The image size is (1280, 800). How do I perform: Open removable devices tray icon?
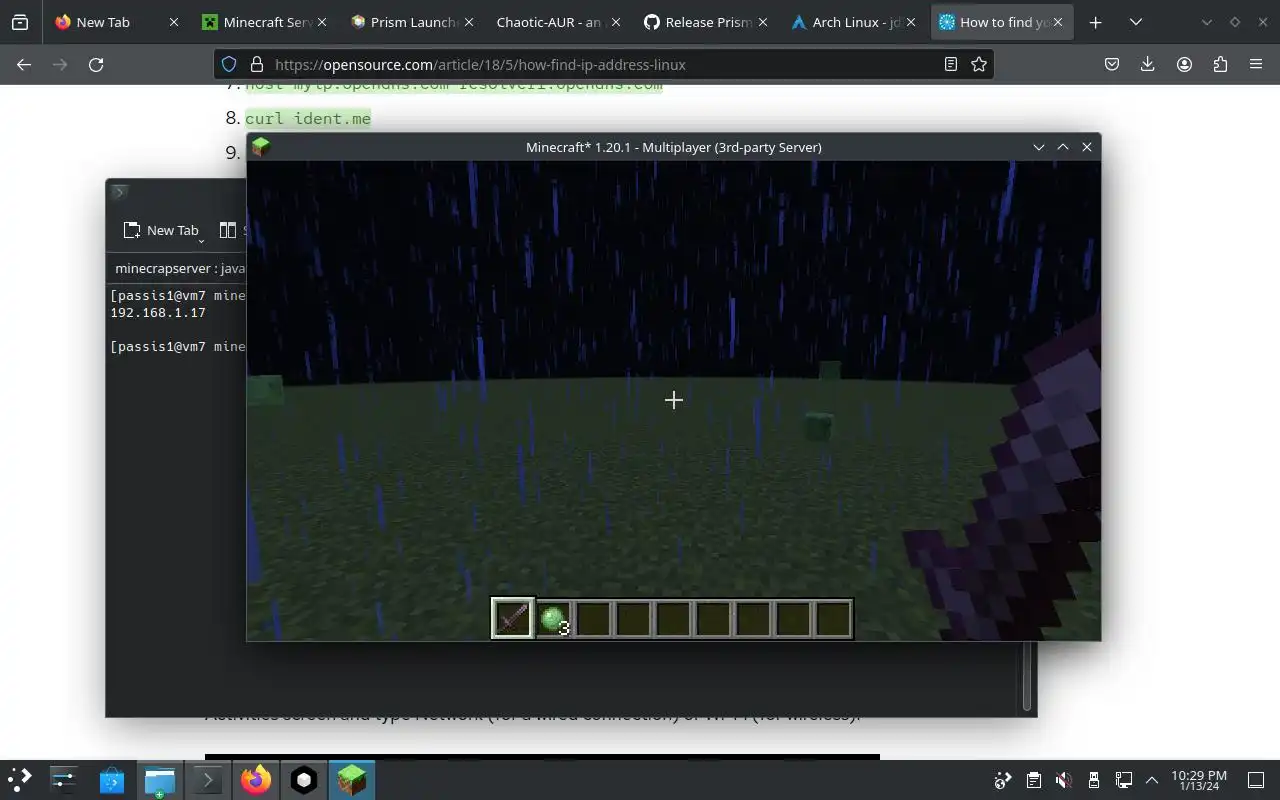(1094, 780)
